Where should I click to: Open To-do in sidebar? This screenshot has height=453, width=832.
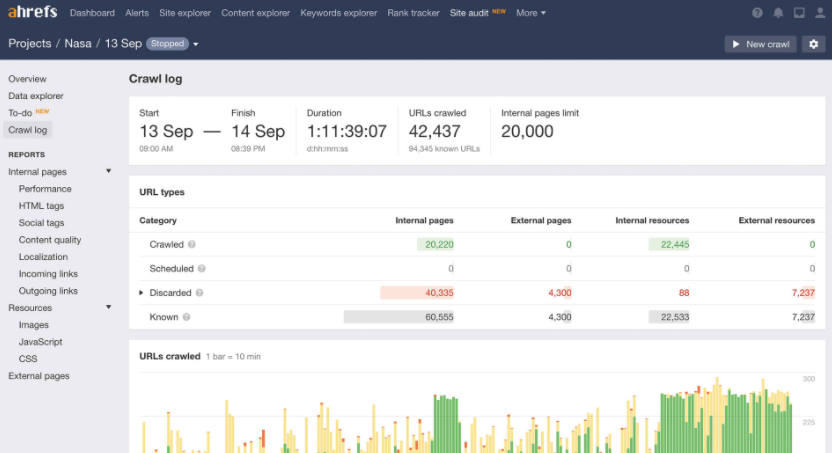click(x=20, y=113)
